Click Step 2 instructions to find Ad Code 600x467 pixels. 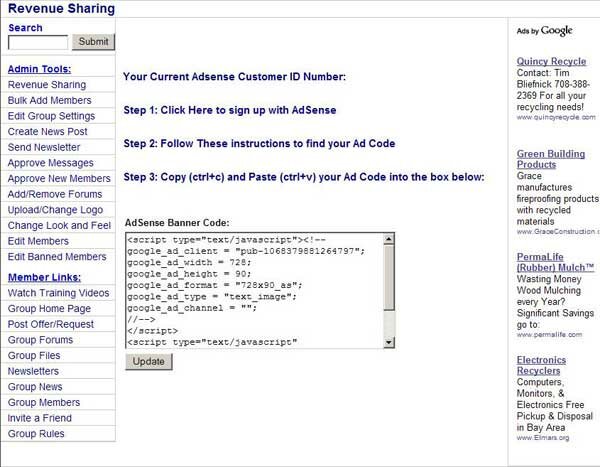point(259,144)
